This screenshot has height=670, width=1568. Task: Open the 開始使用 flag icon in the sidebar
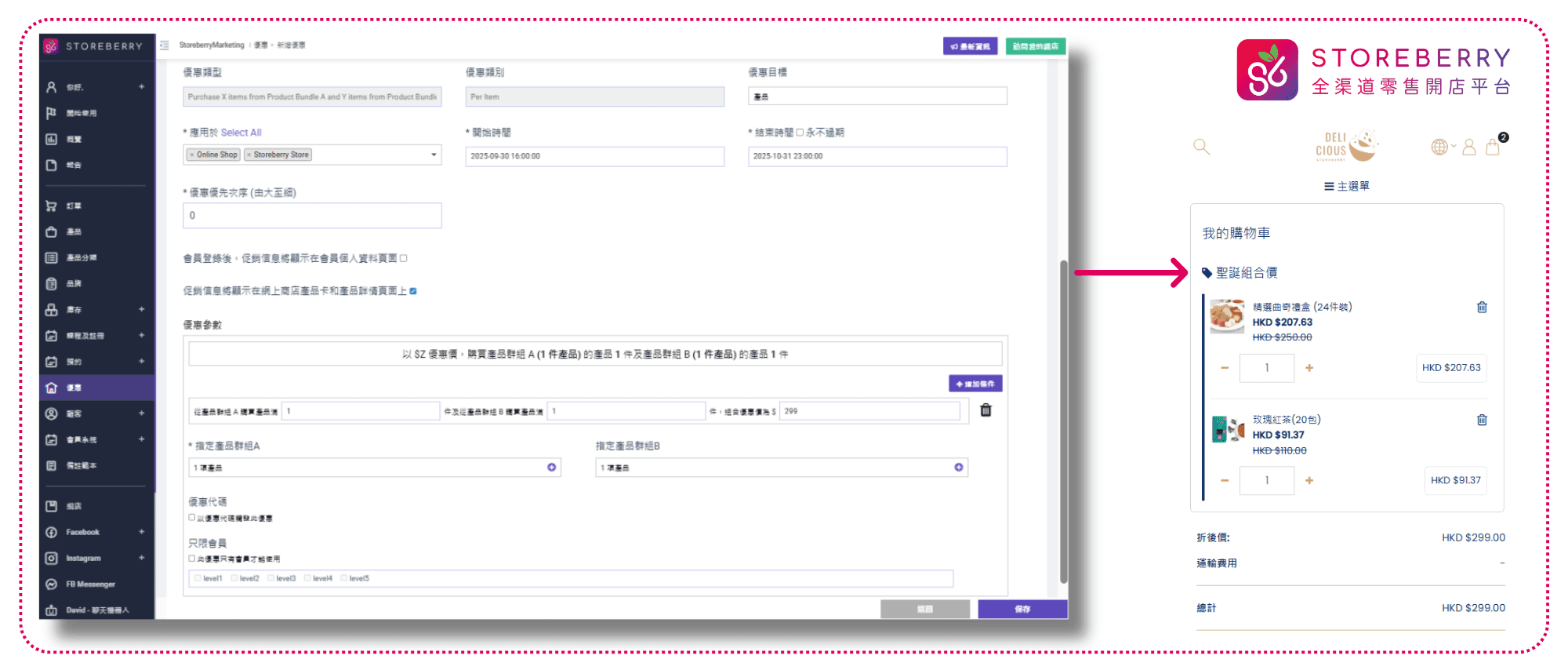coord(51,113)
